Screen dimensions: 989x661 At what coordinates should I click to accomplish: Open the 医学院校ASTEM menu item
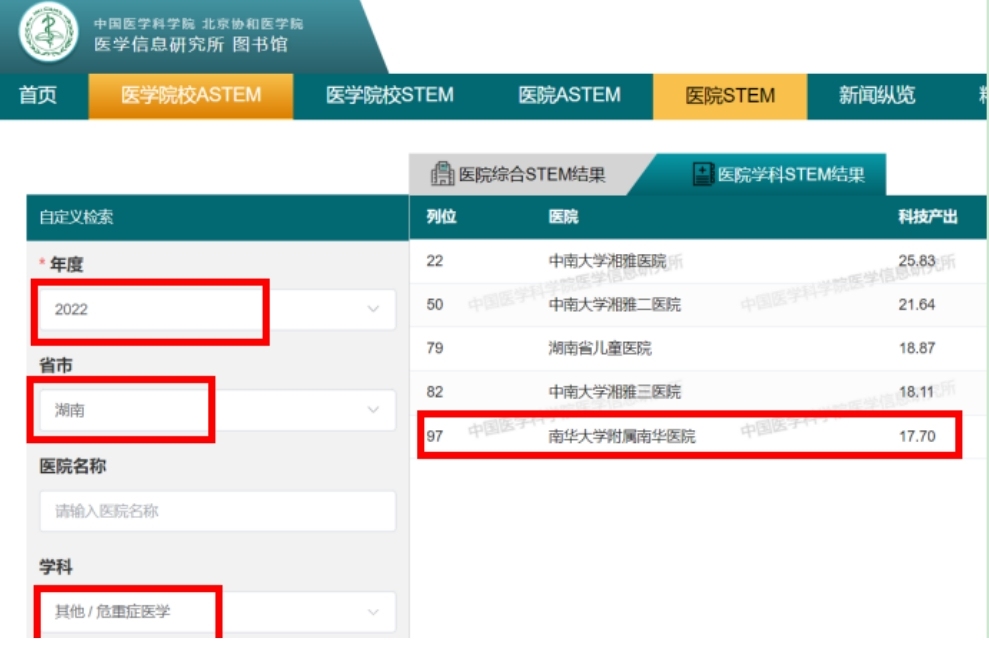(191, 96)
